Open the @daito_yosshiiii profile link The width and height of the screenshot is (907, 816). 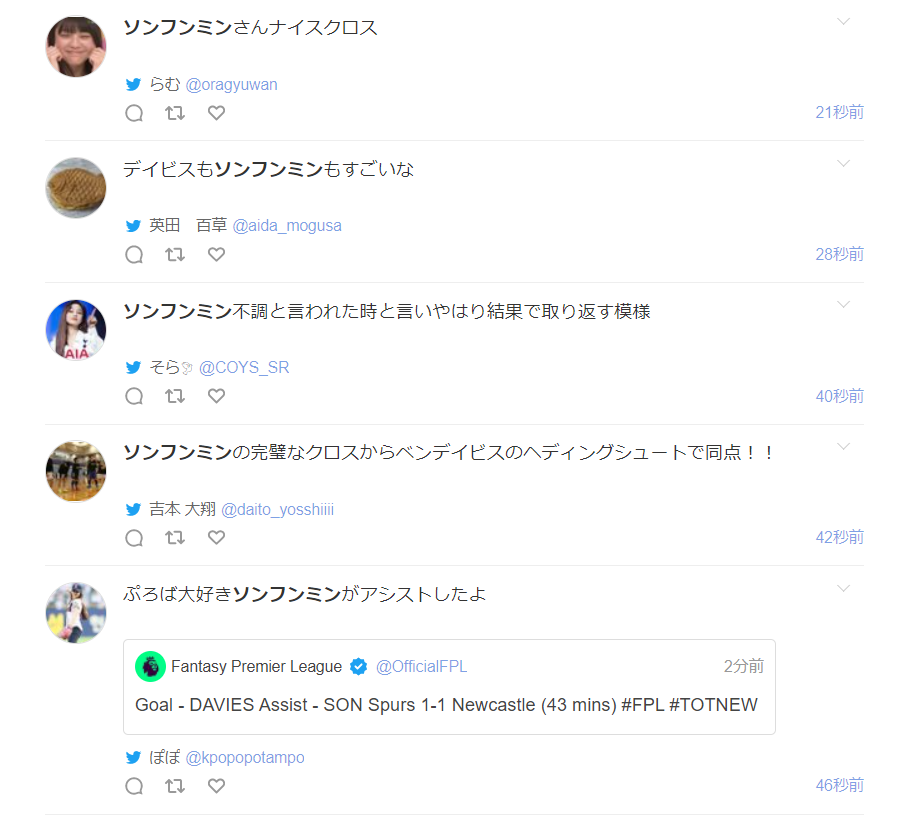point(278,509)
